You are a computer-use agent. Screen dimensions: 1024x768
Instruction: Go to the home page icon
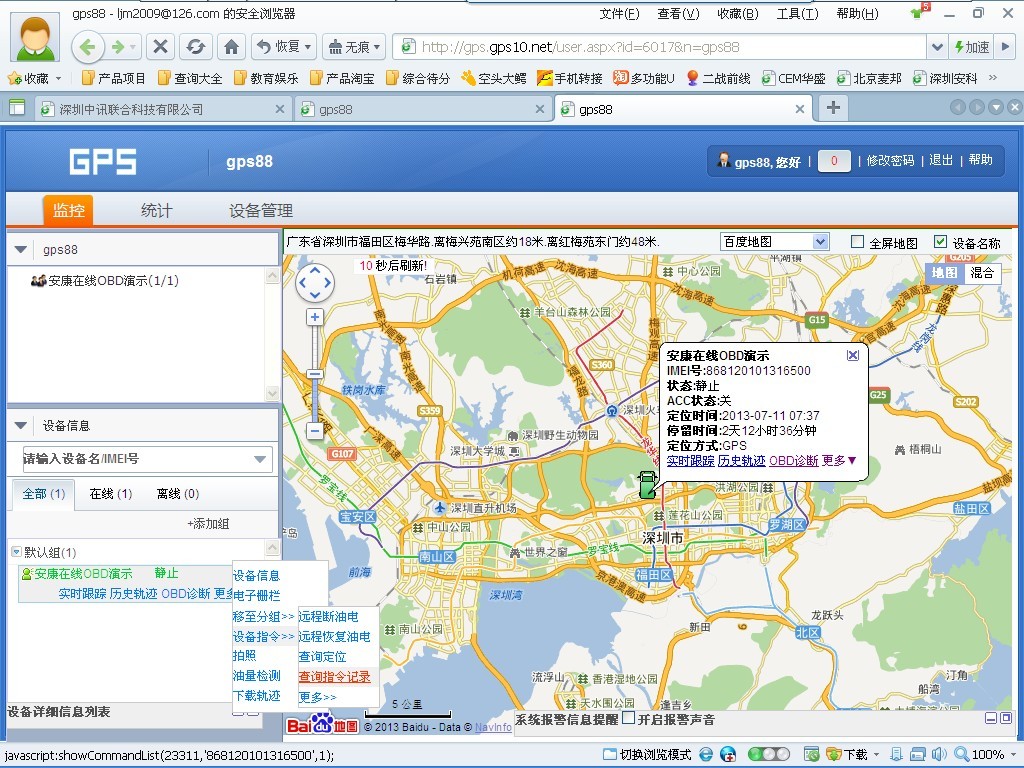(231, 47)
